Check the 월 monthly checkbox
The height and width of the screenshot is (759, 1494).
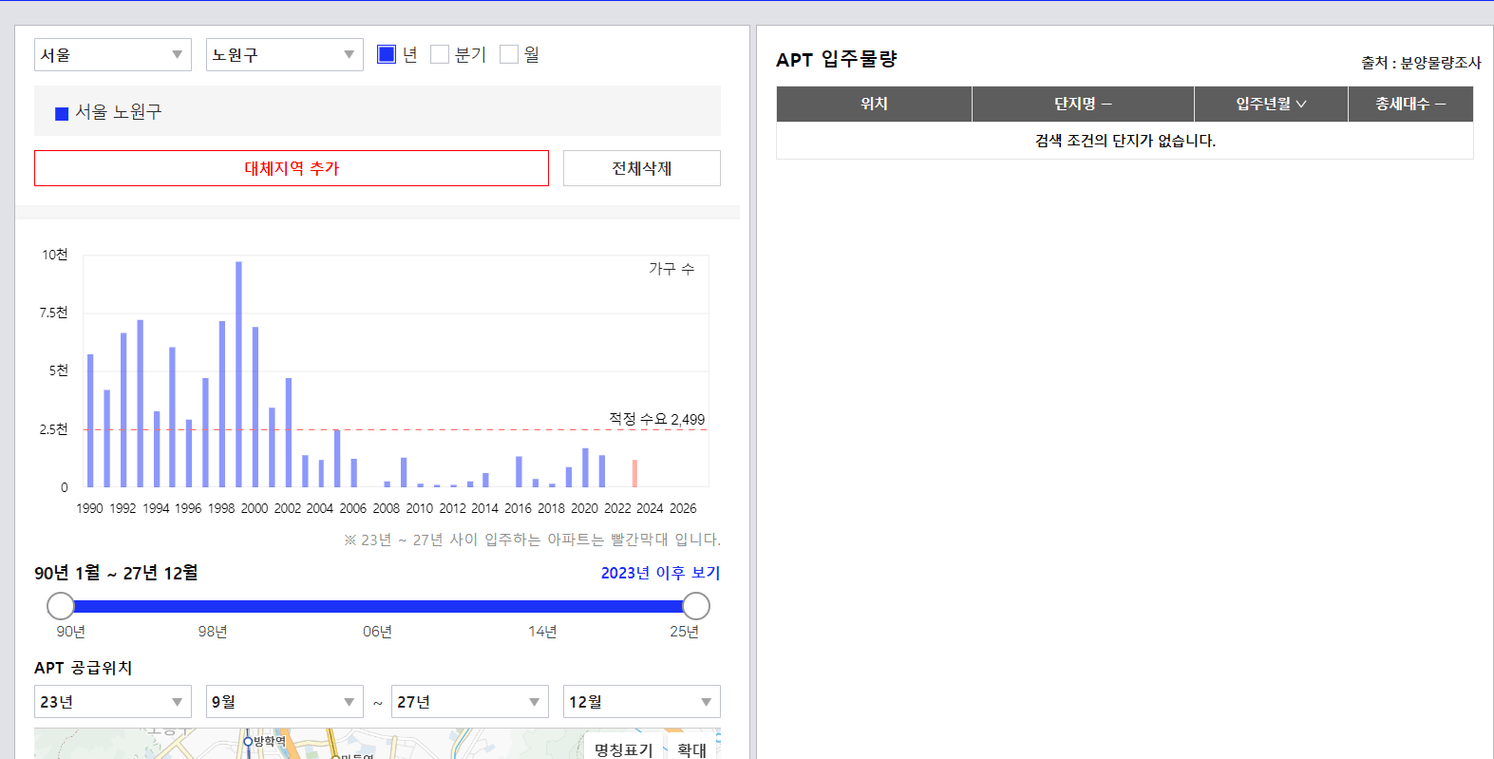click(x=509, y=54)
